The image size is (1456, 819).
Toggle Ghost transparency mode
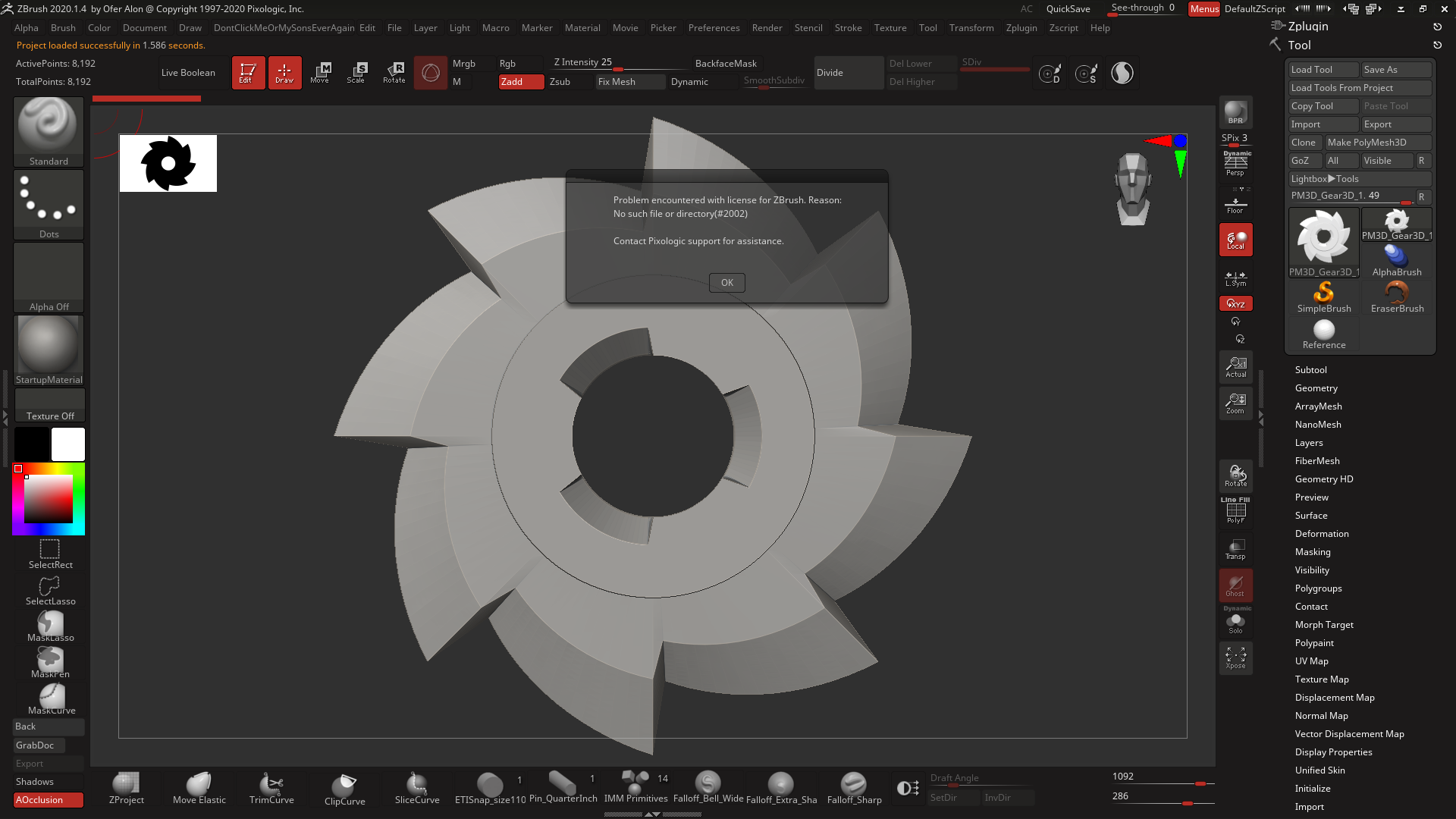click(1235, 584)
